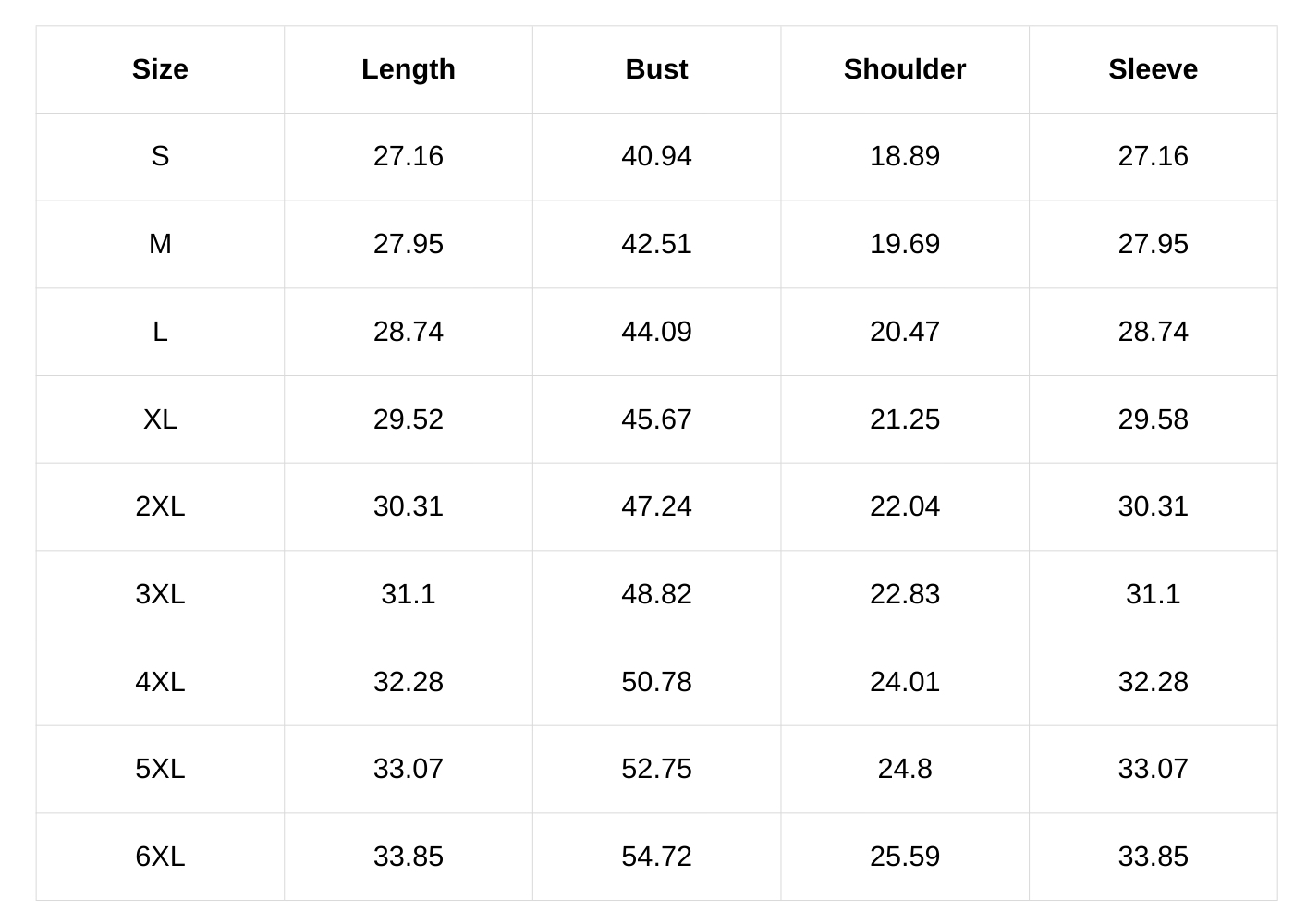
Task: Select shoulder value 22.04
Action: (904, 506)
